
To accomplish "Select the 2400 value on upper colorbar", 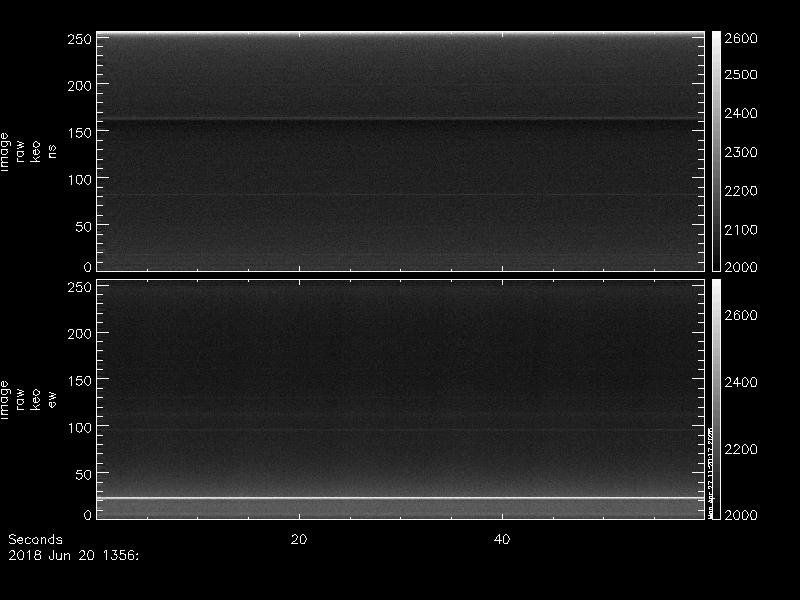I will [x=741, y=113].
